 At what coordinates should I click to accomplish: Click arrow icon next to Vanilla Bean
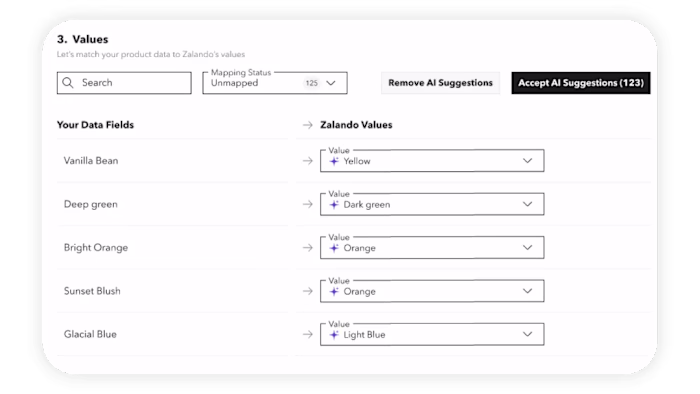[308, 161]
